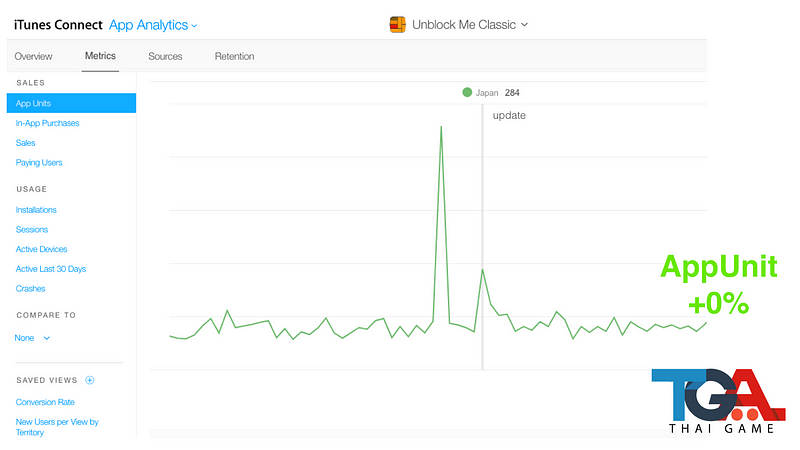The width and height of the screenshot is (800, 450).
Task: Switch to the Sources tab
Action: [x=165, y=56]
